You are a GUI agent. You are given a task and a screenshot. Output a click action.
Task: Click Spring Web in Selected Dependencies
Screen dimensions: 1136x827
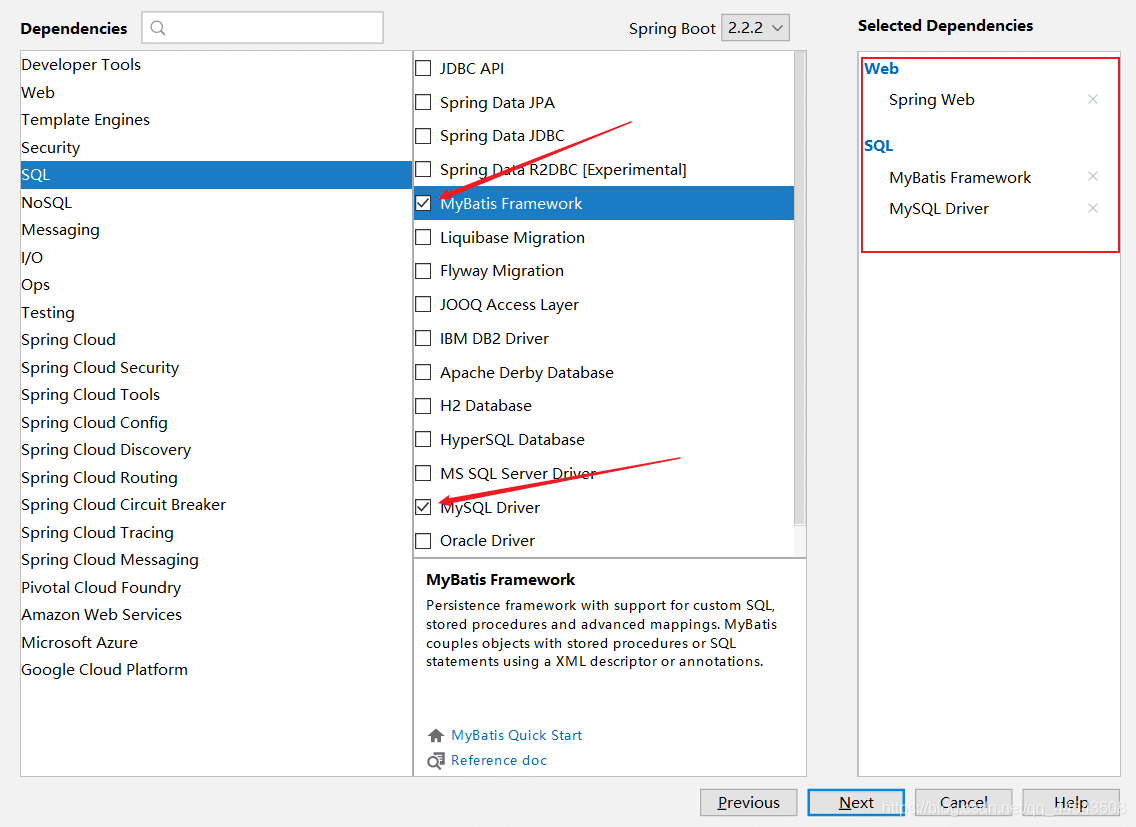pos(932,100)
